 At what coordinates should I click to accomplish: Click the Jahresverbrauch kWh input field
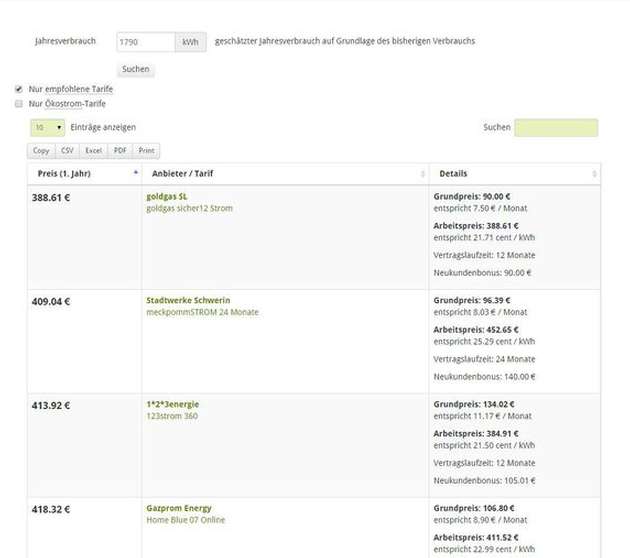coord(146,42)
